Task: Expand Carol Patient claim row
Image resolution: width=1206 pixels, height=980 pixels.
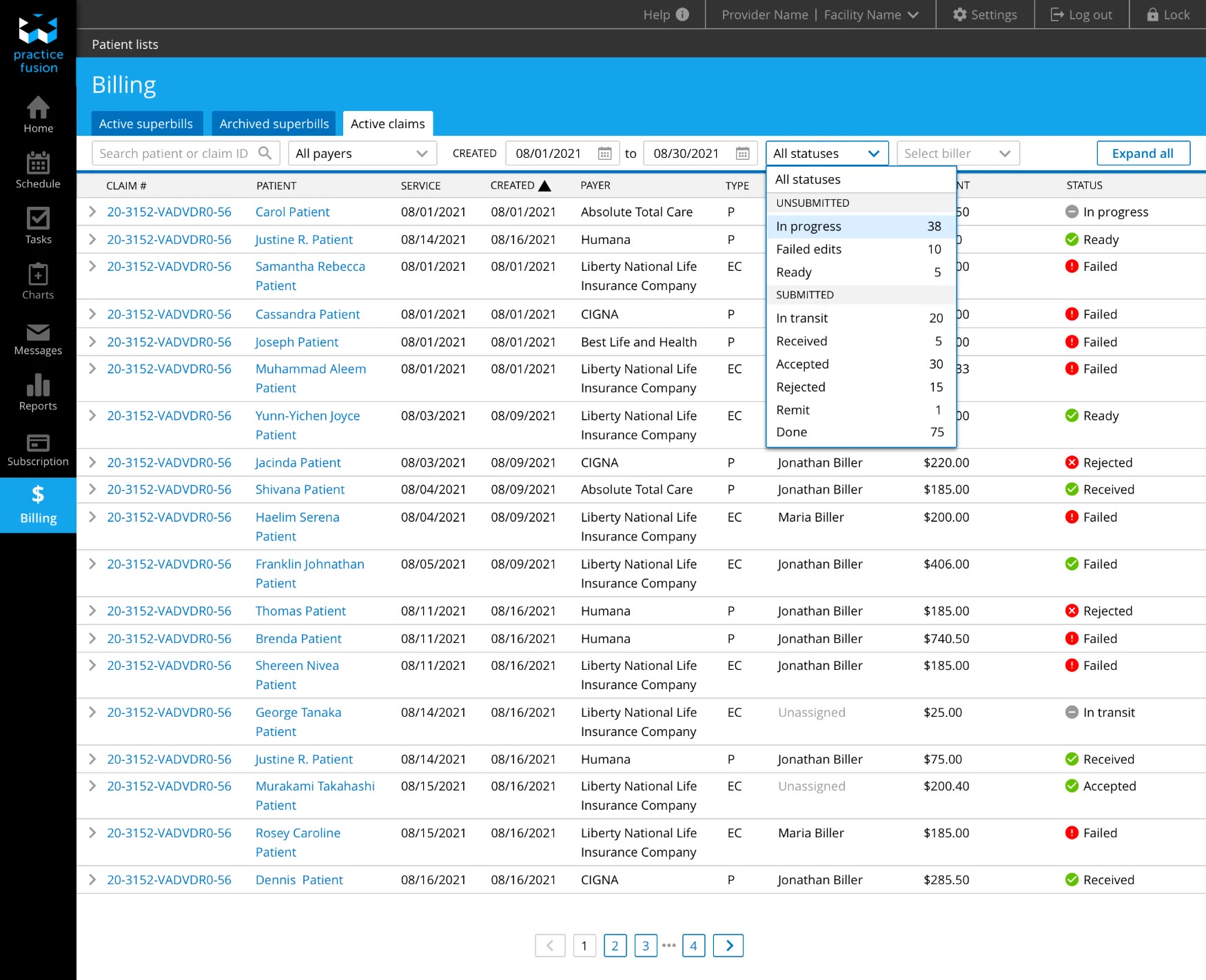Action: pyautogui.click(x=92, y=212)
